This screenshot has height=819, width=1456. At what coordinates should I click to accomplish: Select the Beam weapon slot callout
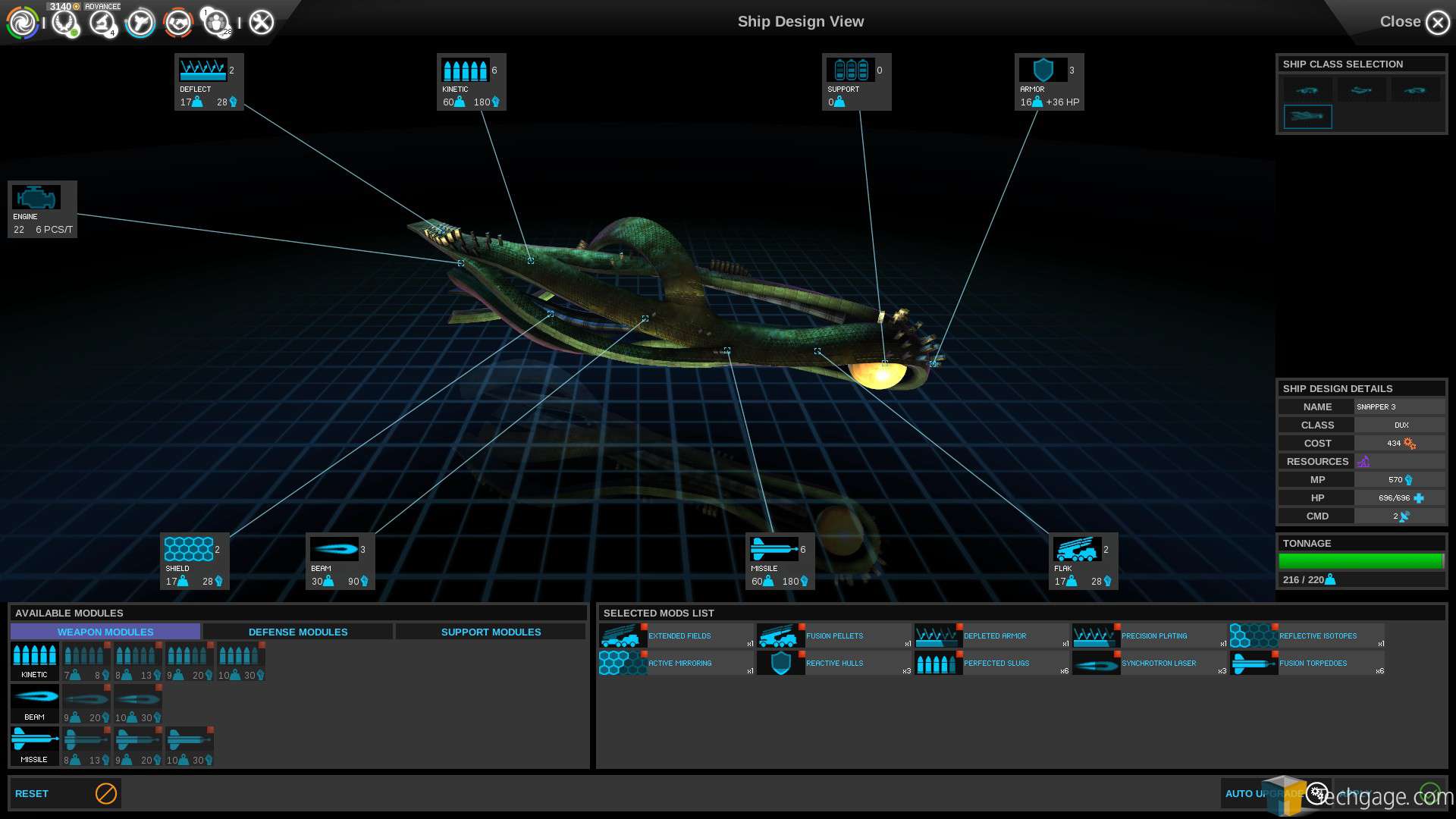[340, 561]
